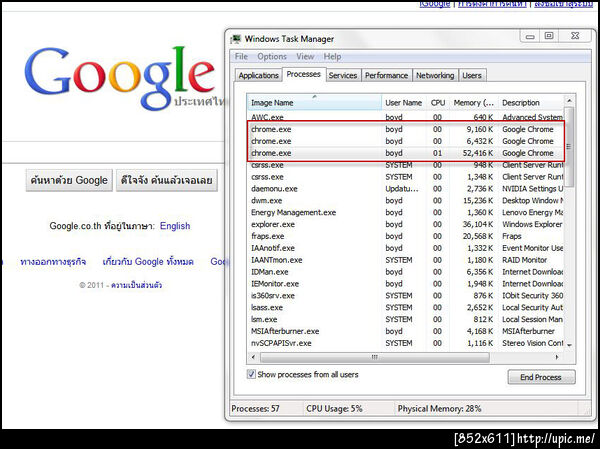Select the nvSCPAPISvr.exe process
Screen dimensions: 600x449
click(x=405, y=343)
